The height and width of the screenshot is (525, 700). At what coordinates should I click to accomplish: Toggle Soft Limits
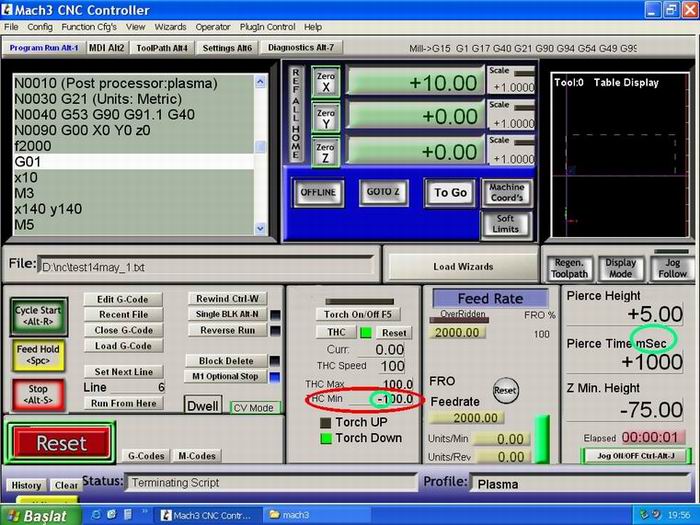pos(506,224)
